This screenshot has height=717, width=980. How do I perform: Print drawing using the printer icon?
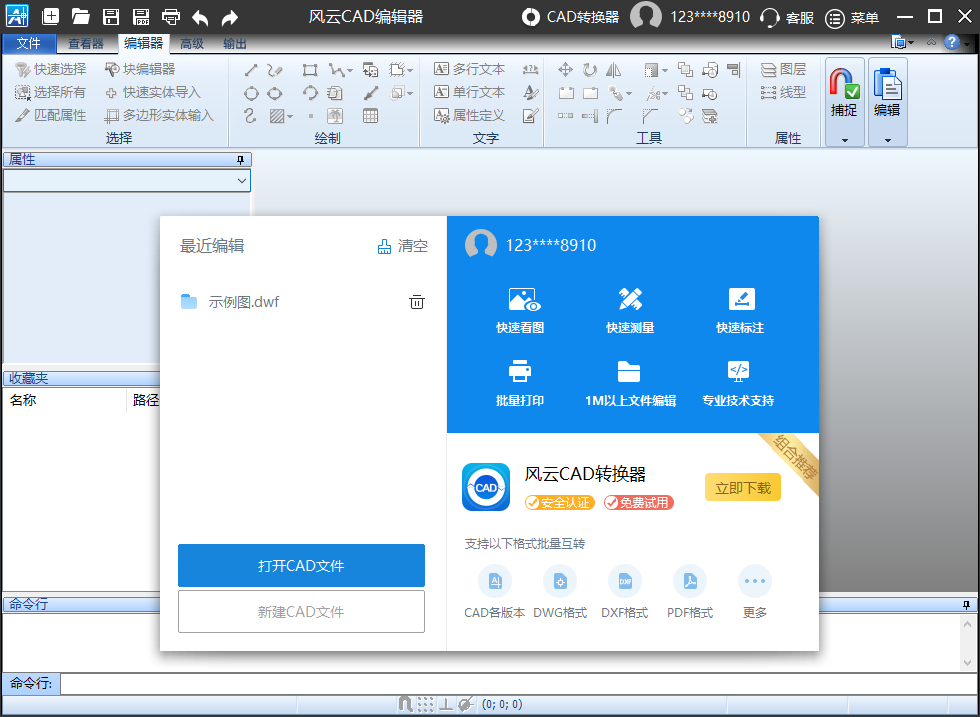171,17
